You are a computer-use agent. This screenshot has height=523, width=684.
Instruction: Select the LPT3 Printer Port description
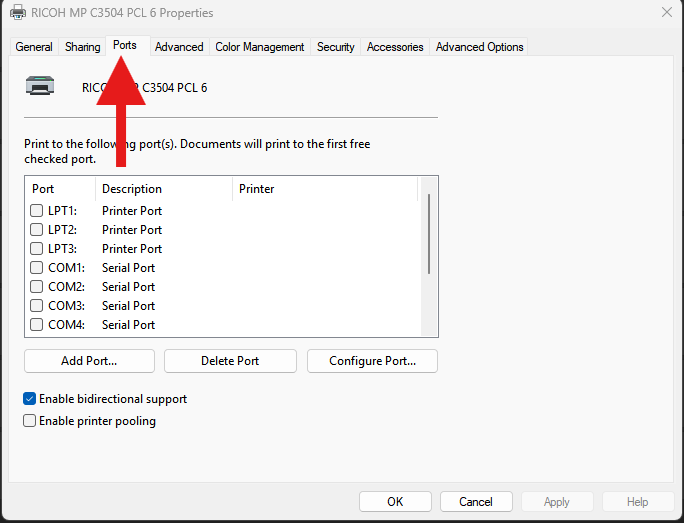(x=132, y=249)
